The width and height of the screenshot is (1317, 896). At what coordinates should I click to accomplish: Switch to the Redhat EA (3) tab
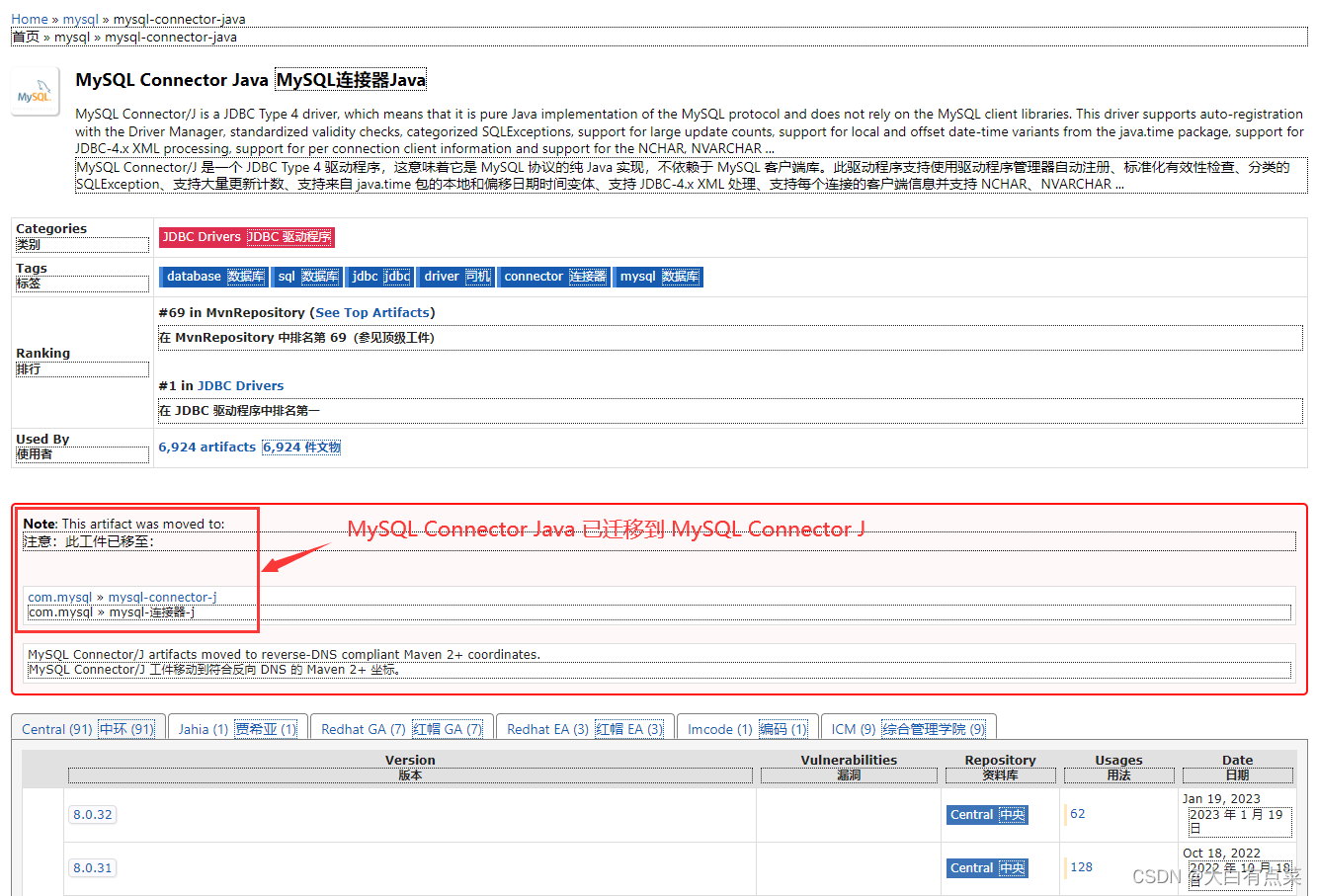(x=585, y=729)
